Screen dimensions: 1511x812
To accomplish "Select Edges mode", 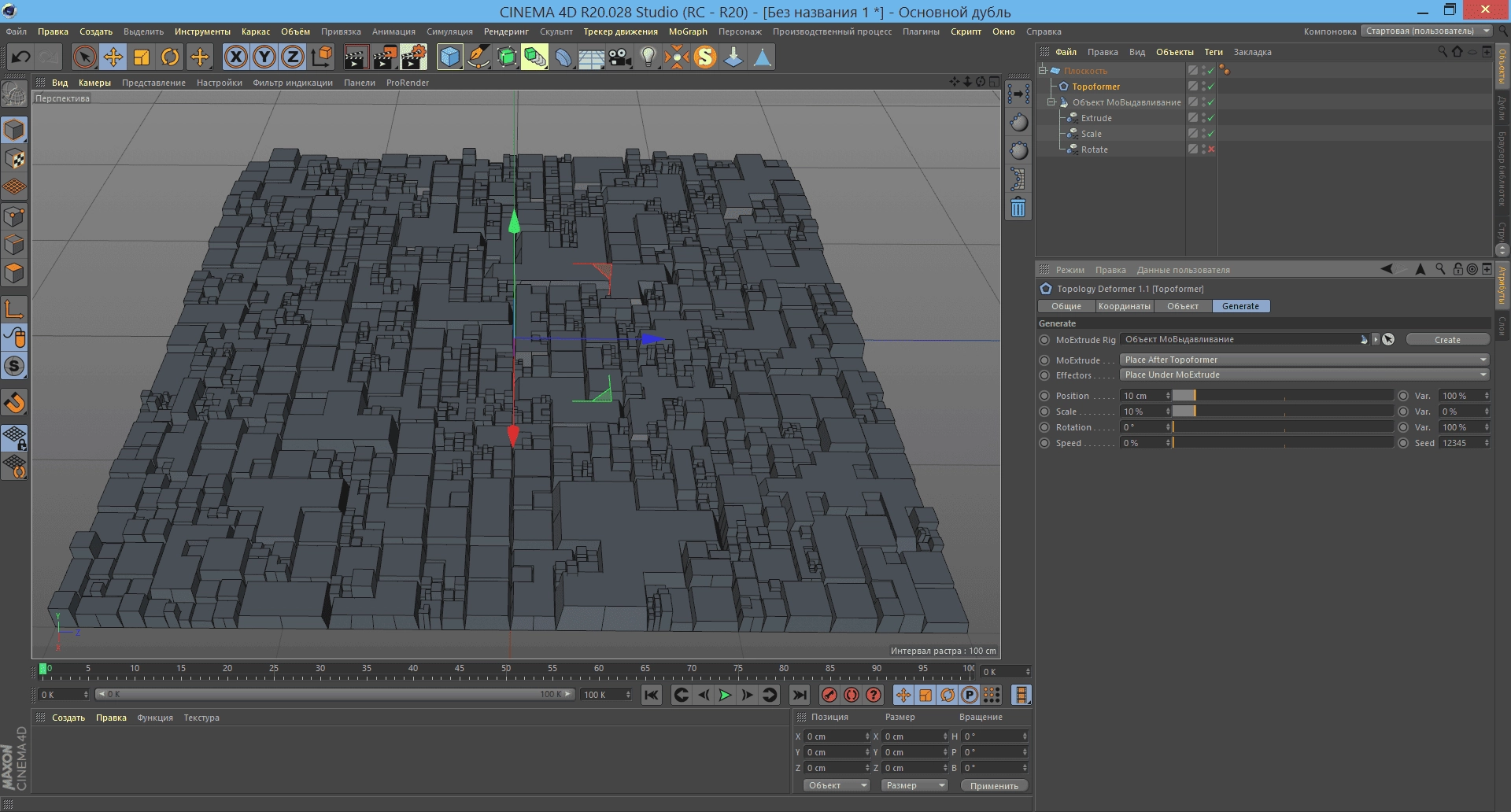I will [14, 245].
